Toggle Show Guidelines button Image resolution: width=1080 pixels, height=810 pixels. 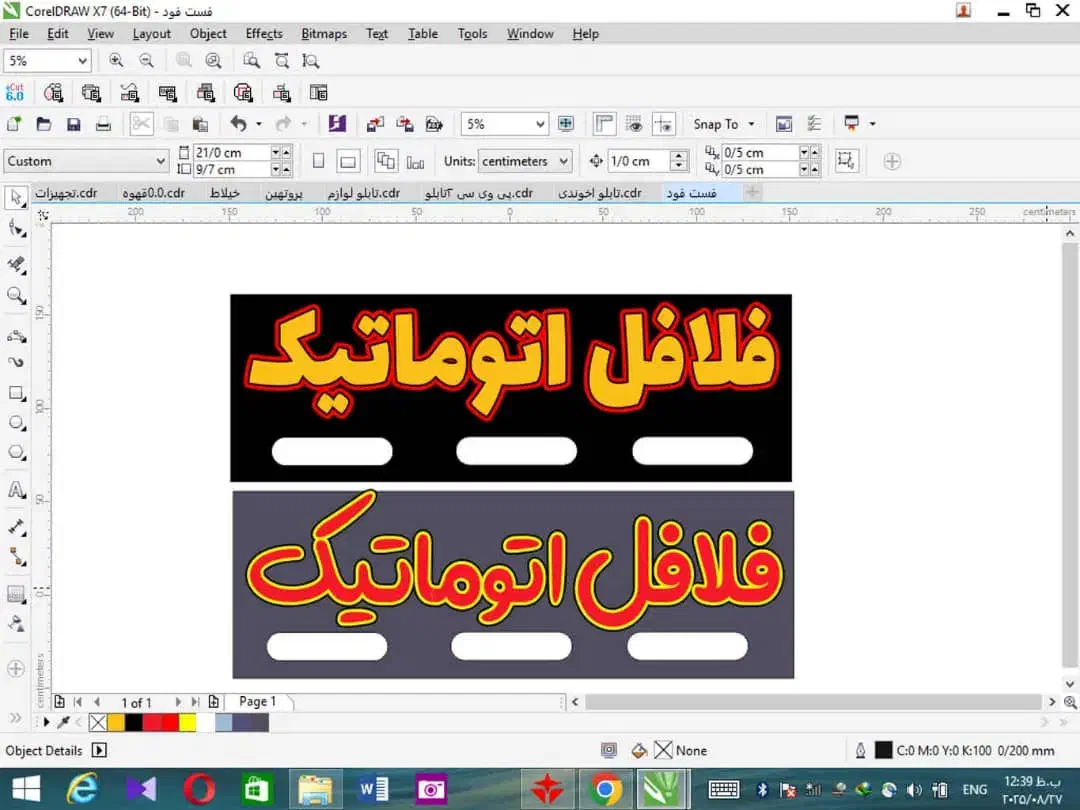[663, 124]
